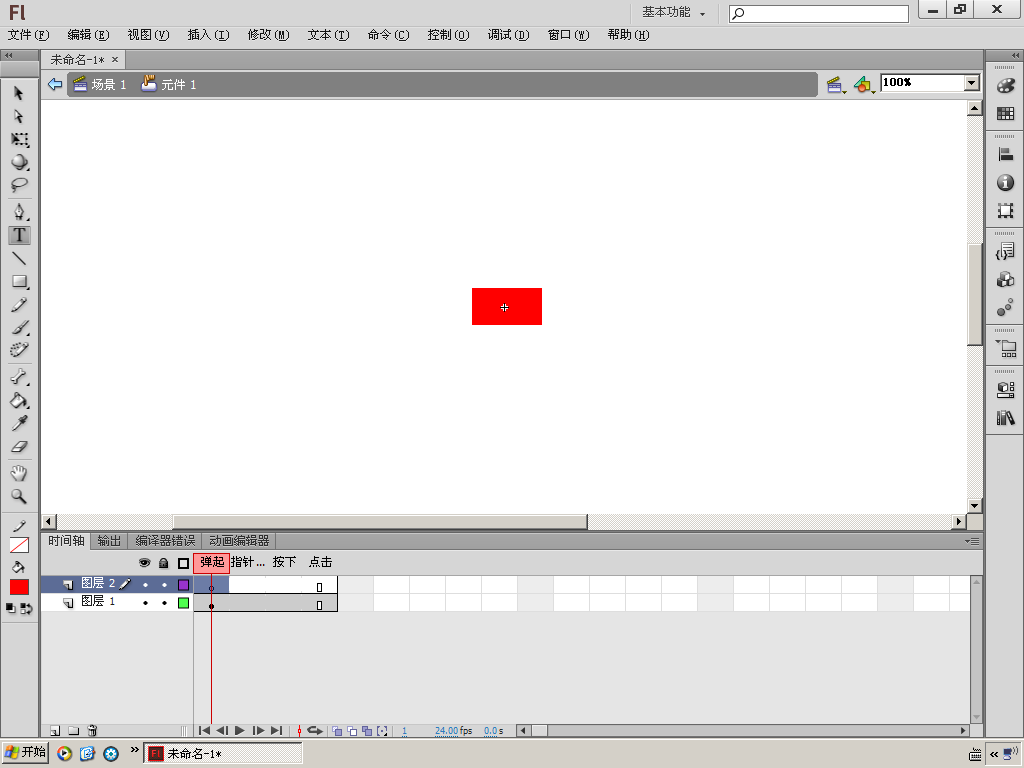1024x768 pixels.
Task: Toggle lock all layers header icon
Action: (x=164, y=562)
